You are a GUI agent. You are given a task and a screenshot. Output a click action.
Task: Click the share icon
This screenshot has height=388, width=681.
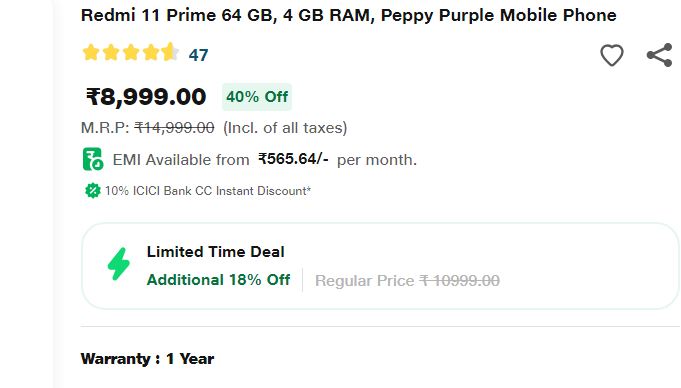[x=659, y=55]
